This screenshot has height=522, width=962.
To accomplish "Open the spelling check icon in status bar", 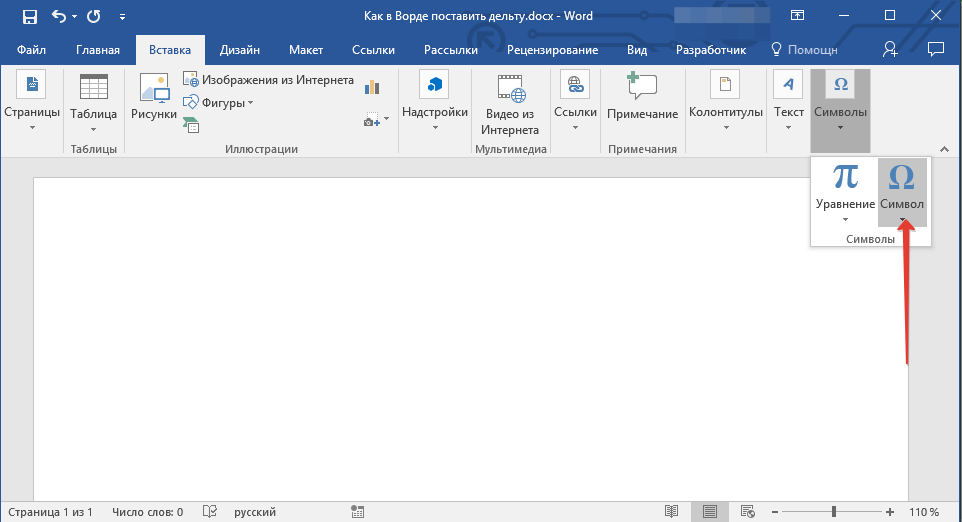I will click(210, 512).
